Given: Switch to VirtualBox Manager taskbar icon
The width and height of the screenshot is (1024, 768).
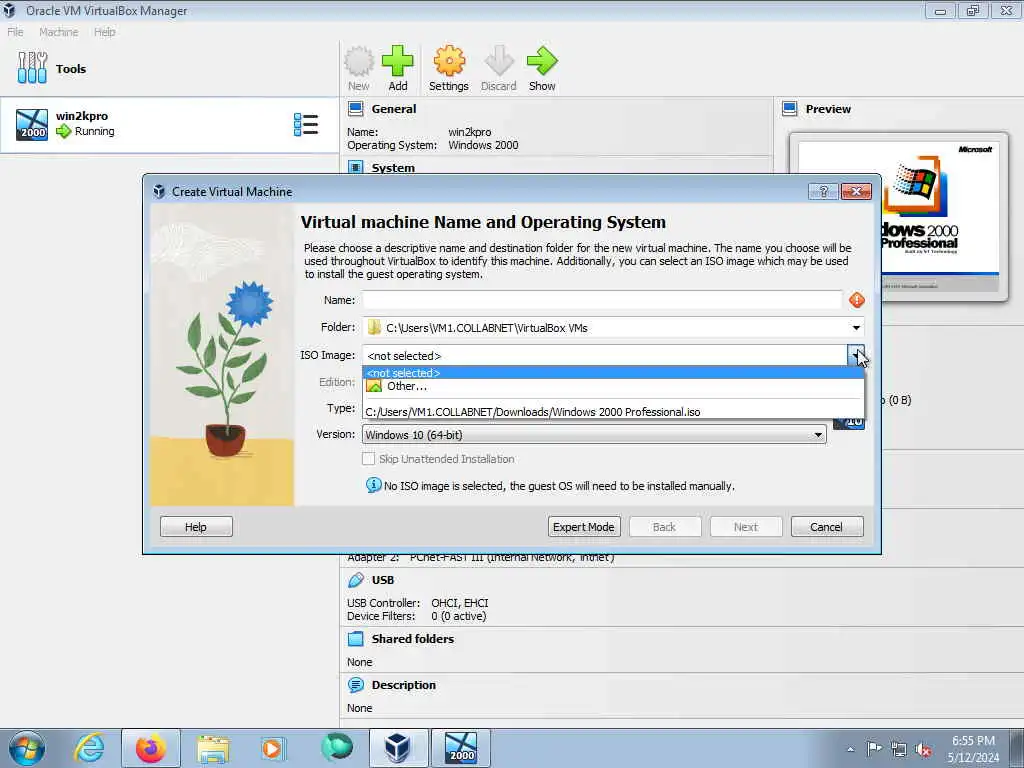Looking at the screenshot, I should pos(398,748).
